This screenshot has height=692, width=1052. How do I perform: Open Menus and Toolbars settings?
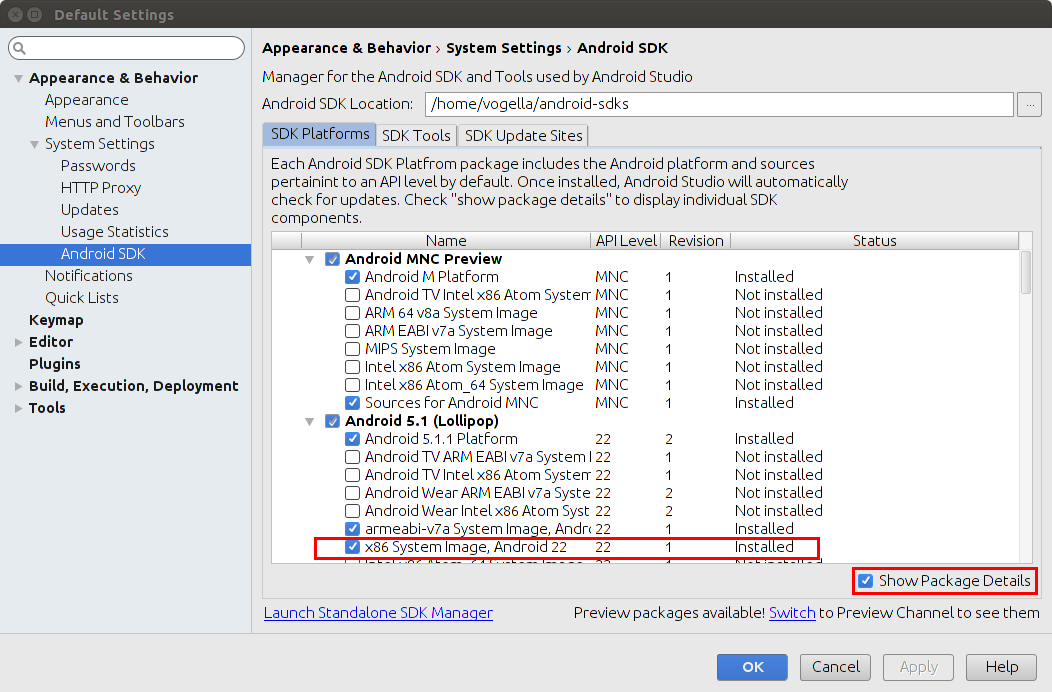click(115, 122)
